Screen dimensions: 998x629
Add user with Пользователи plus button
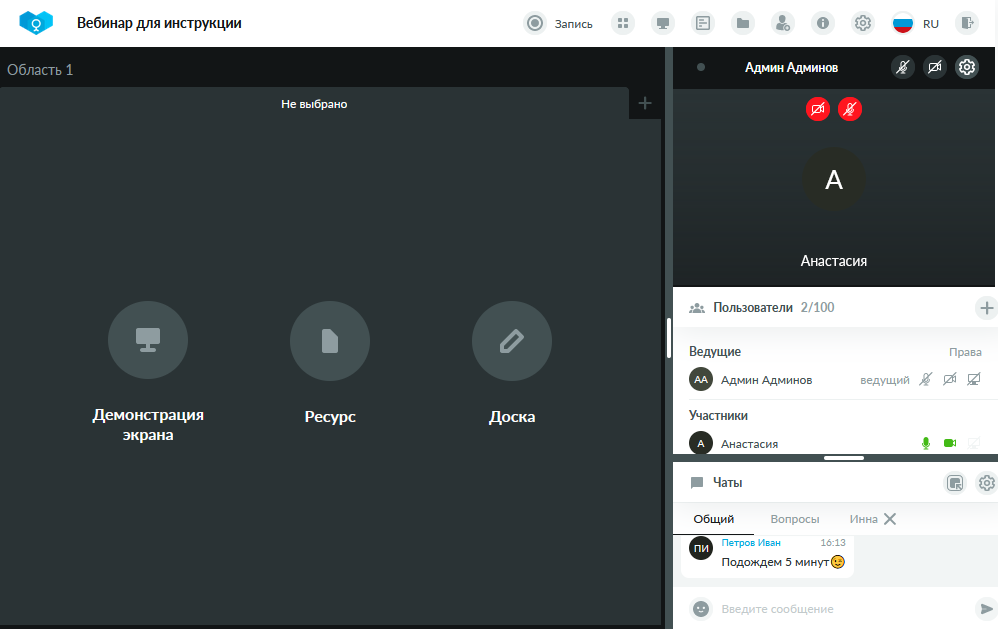[x=986, y=308]
